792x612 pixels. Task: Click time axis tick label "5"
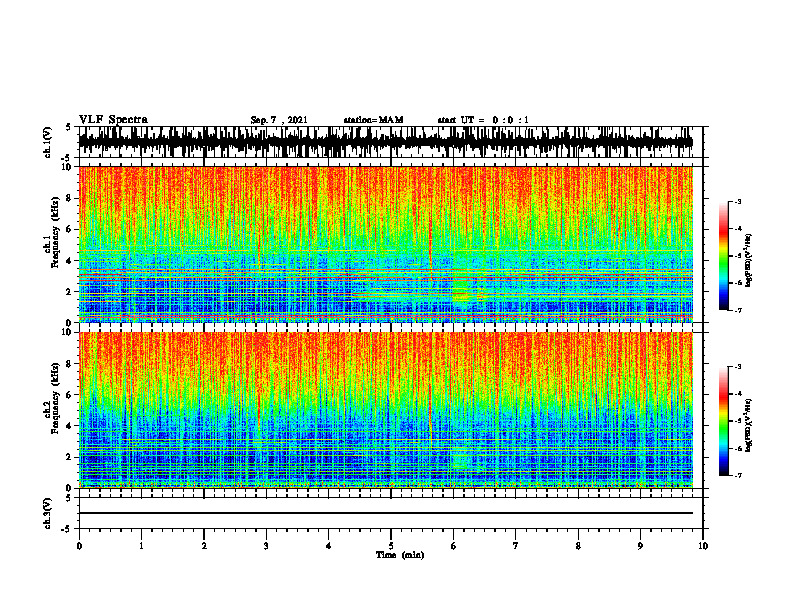point(391,546)
